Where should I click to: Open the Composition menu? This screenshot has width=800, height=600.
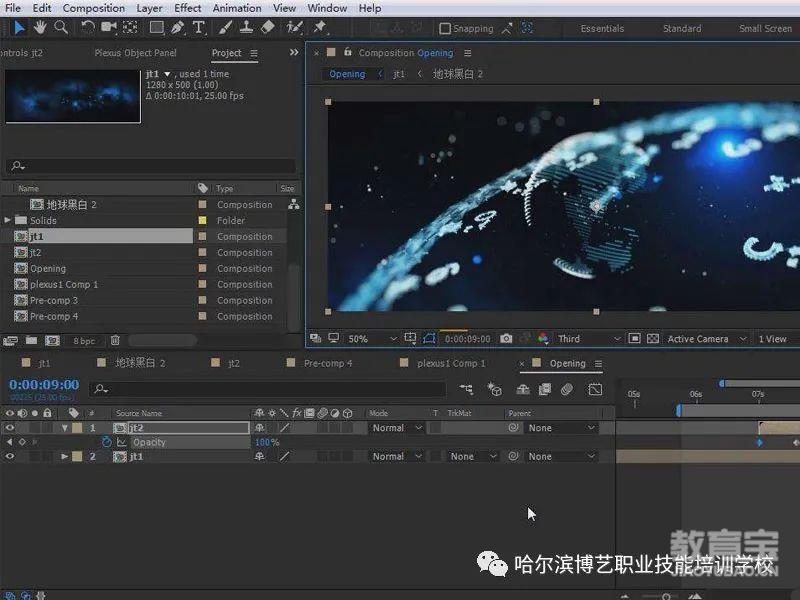[x=93, y=8]
